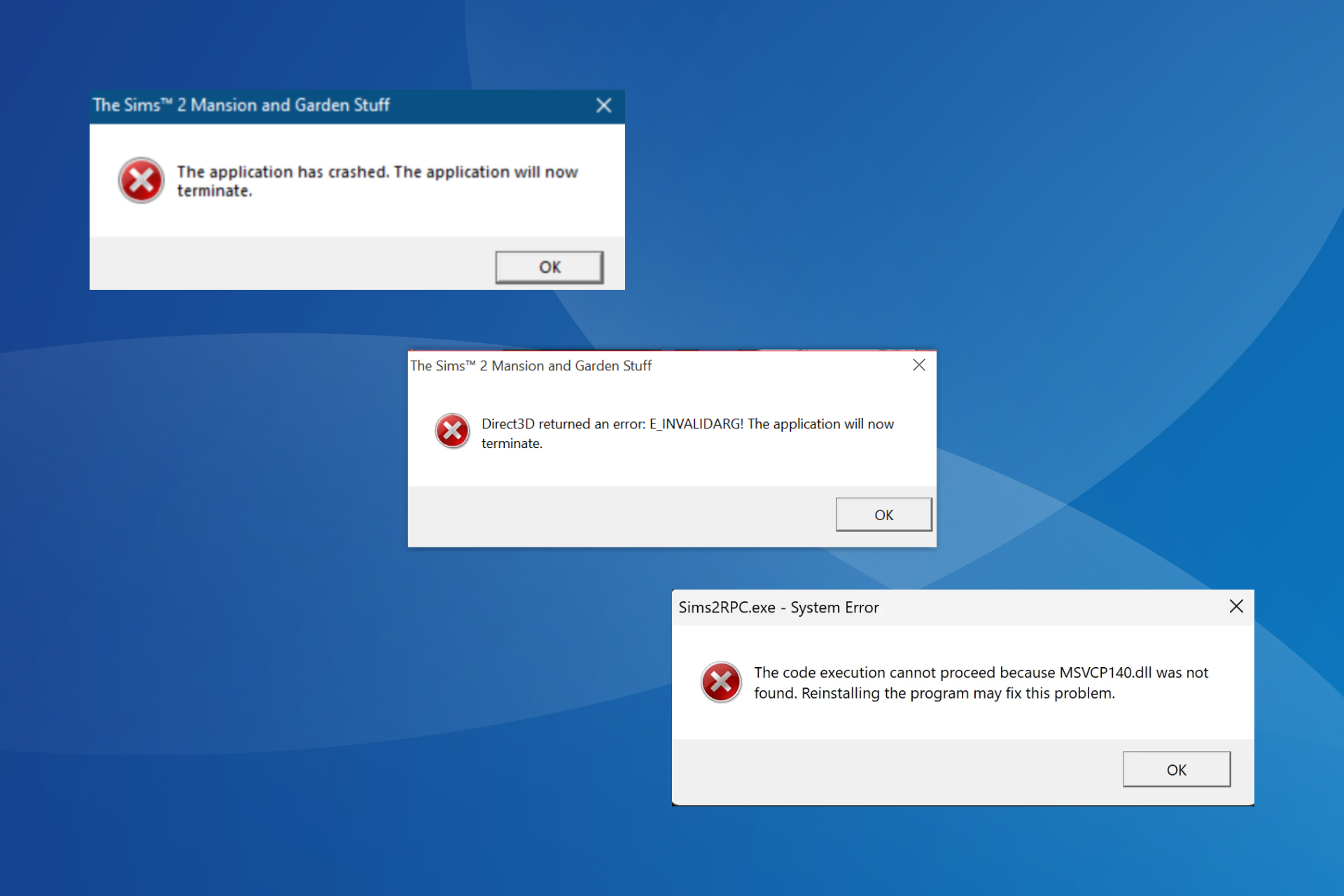Close the application has crashed dialog window
The width and height of the screenshot is (1344, 896).
(x=603, y=106)
